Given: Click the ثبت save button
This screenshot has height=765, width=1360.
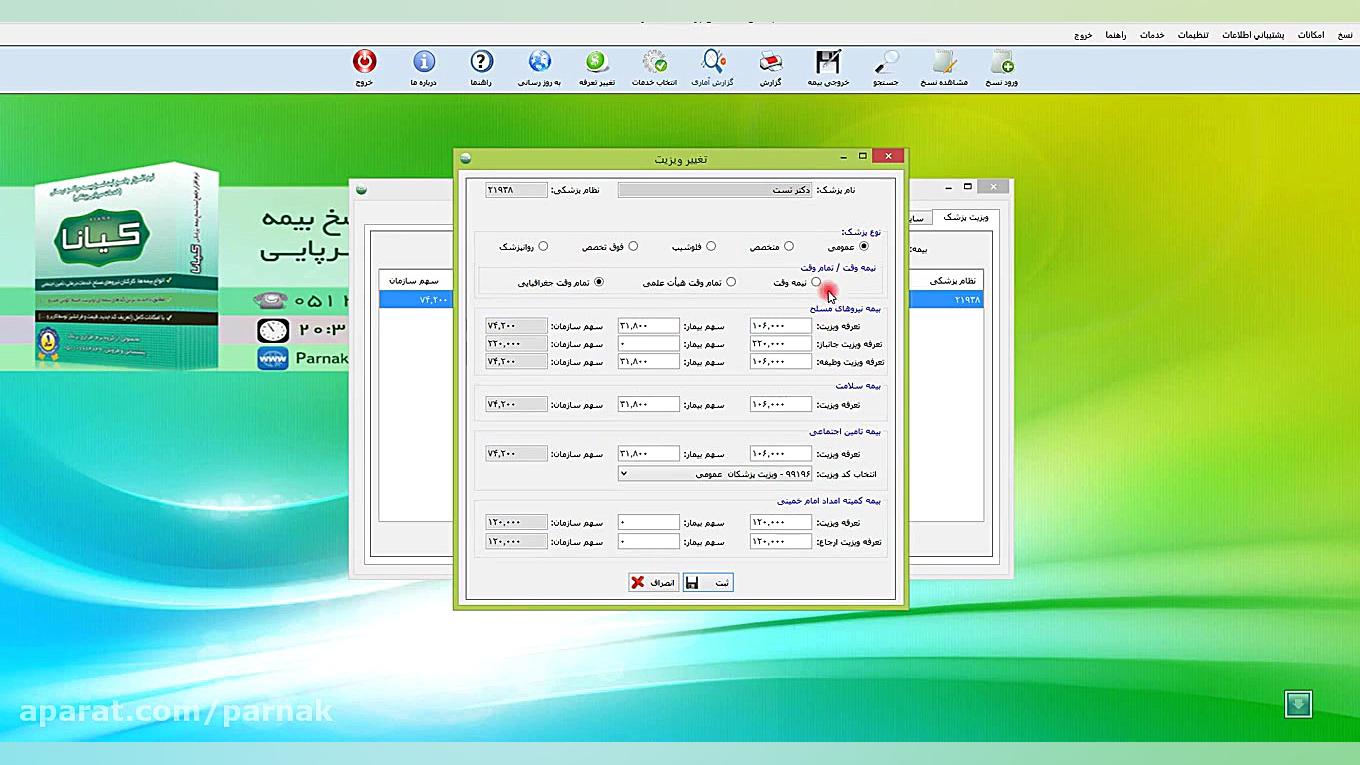Looking at the screenshot, I should [708, 582].
